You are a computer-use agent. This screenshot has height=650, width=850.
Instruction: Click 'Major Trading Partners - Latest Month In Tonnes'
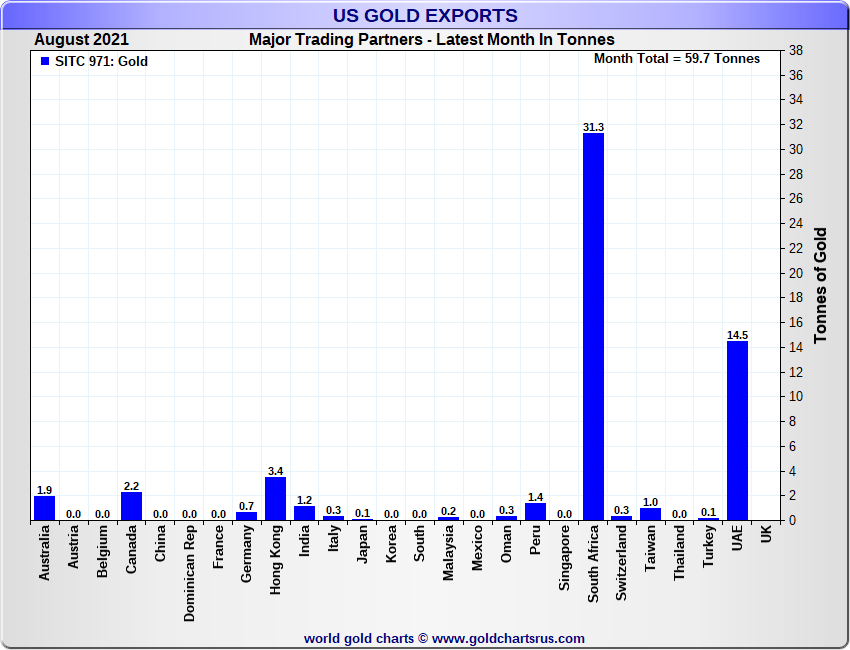pyautogui.click(x=432, y=40)
